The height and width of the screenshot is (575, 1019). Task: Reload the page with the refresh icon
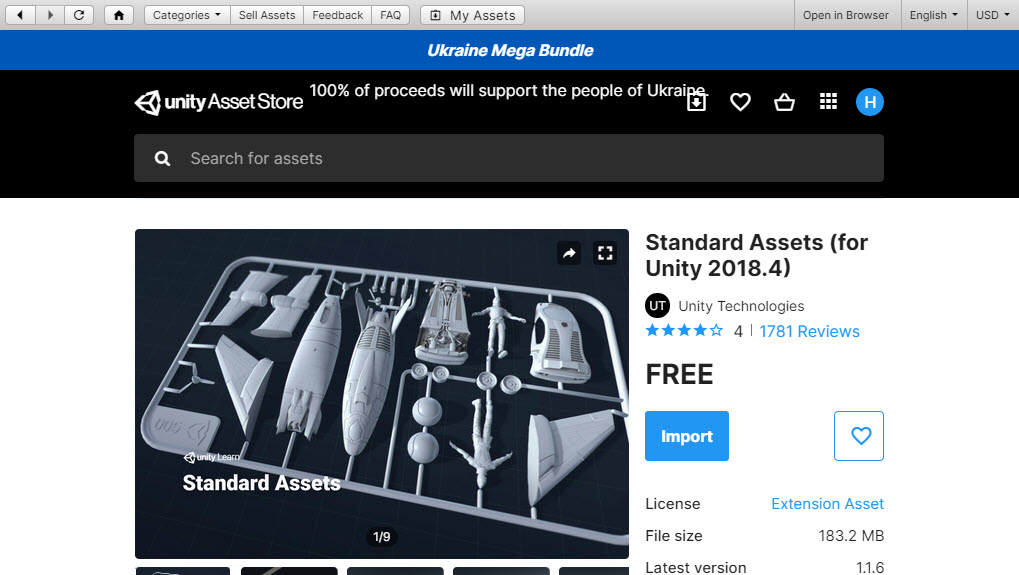click(x=79, y=15)
